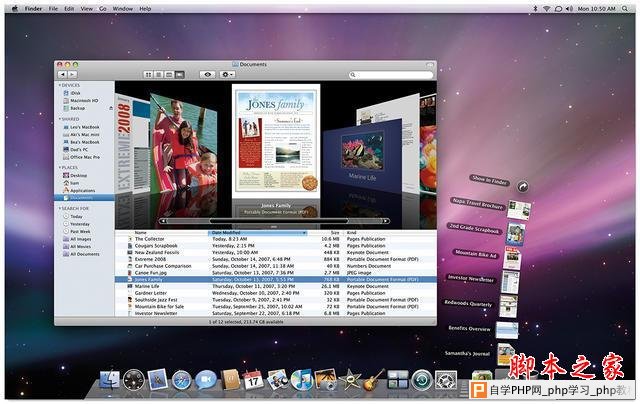Click the Bluetooth menu bar icon
This screenshot has height=404, width=640.
pos(535,9)
